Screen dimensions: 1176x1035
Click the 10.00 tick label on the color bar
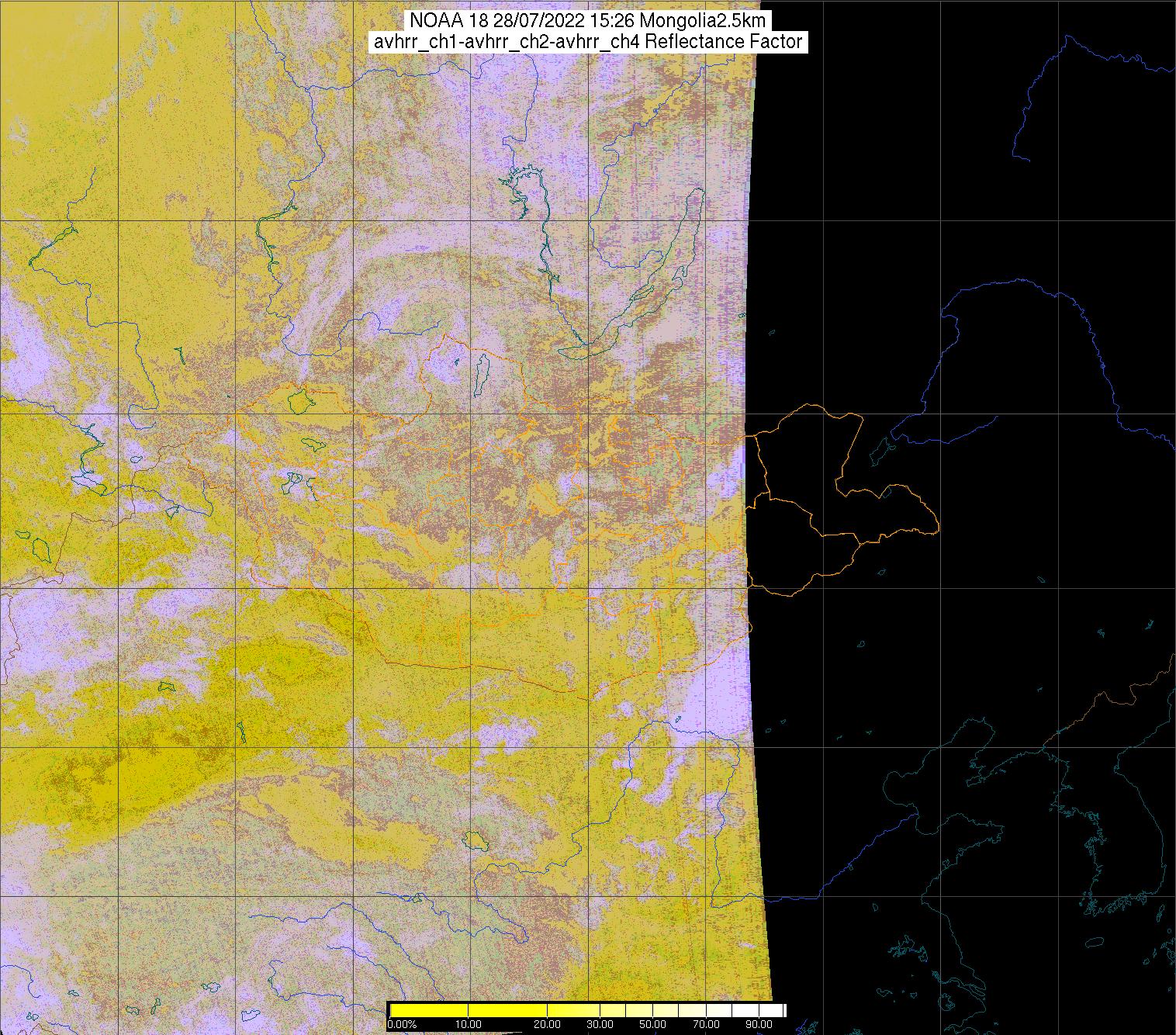point(469,1024)
